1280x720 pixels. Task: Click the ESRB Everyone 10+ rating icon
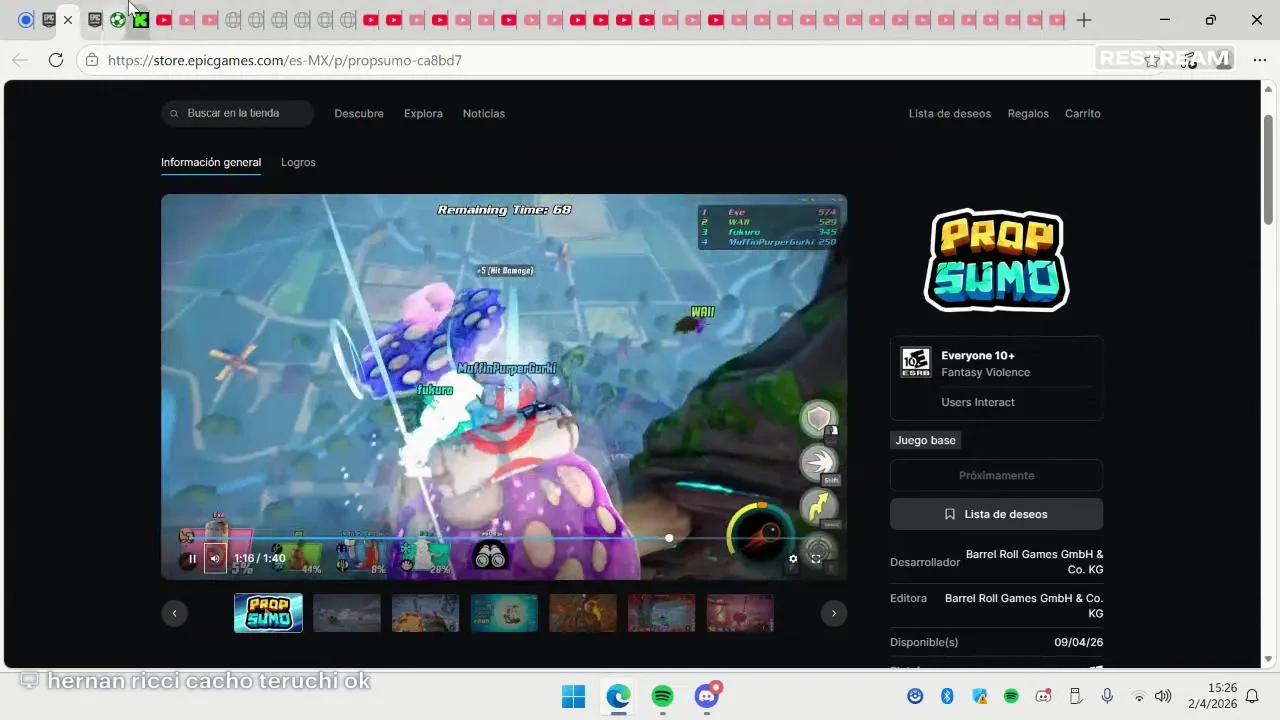click(915, 363)
